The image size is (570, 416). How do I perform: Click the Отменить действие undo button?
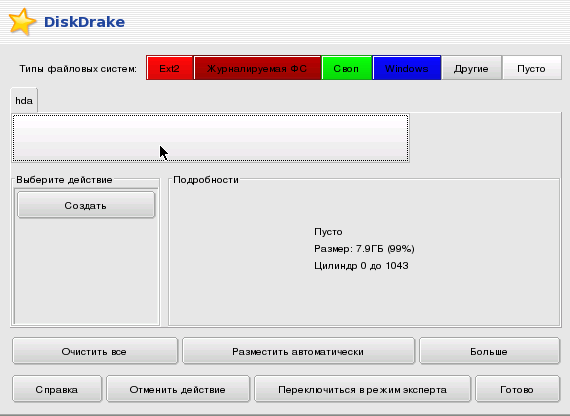click(x=178, y=389)
